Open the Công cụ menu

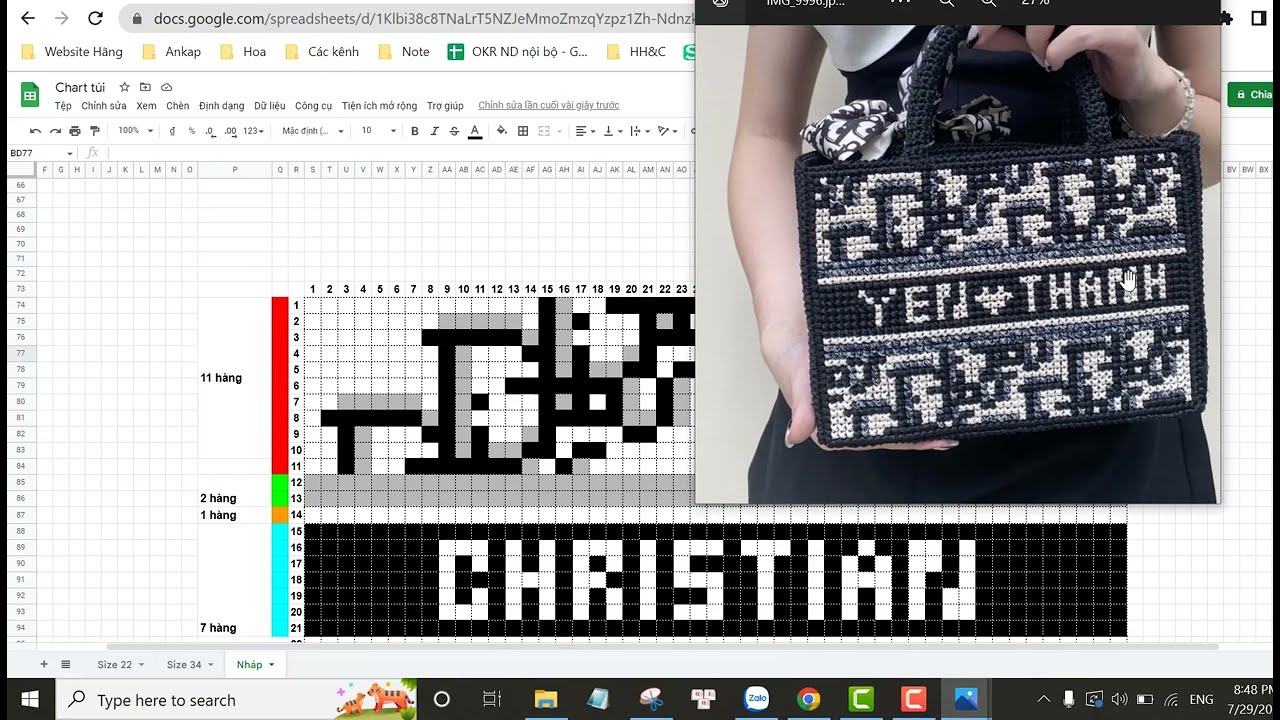pos(314,106)
